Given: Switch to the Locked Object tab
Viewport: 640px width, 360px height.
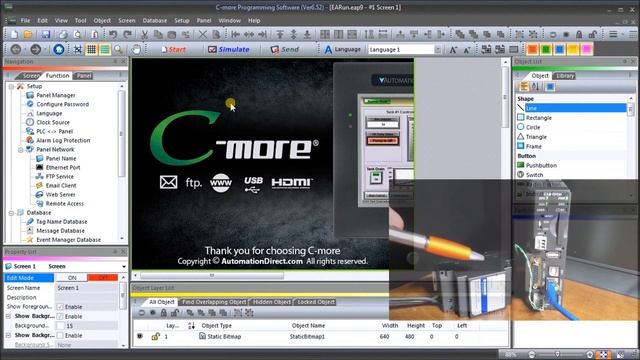Looking at the screenshot, I should pyautogui.click(x=316, y=302).
